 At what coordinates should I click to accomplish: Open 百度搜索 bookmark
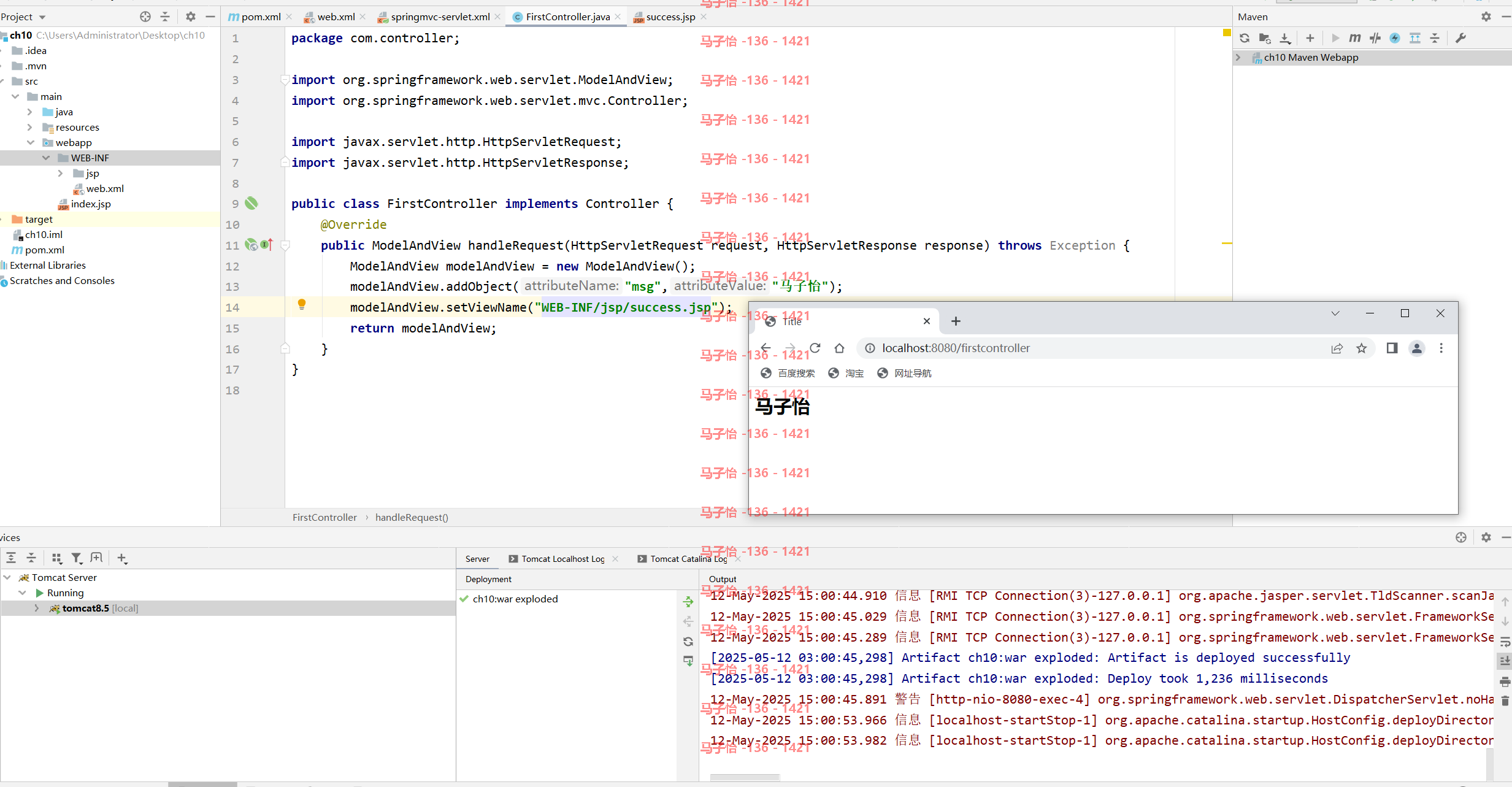coord(788,373)
